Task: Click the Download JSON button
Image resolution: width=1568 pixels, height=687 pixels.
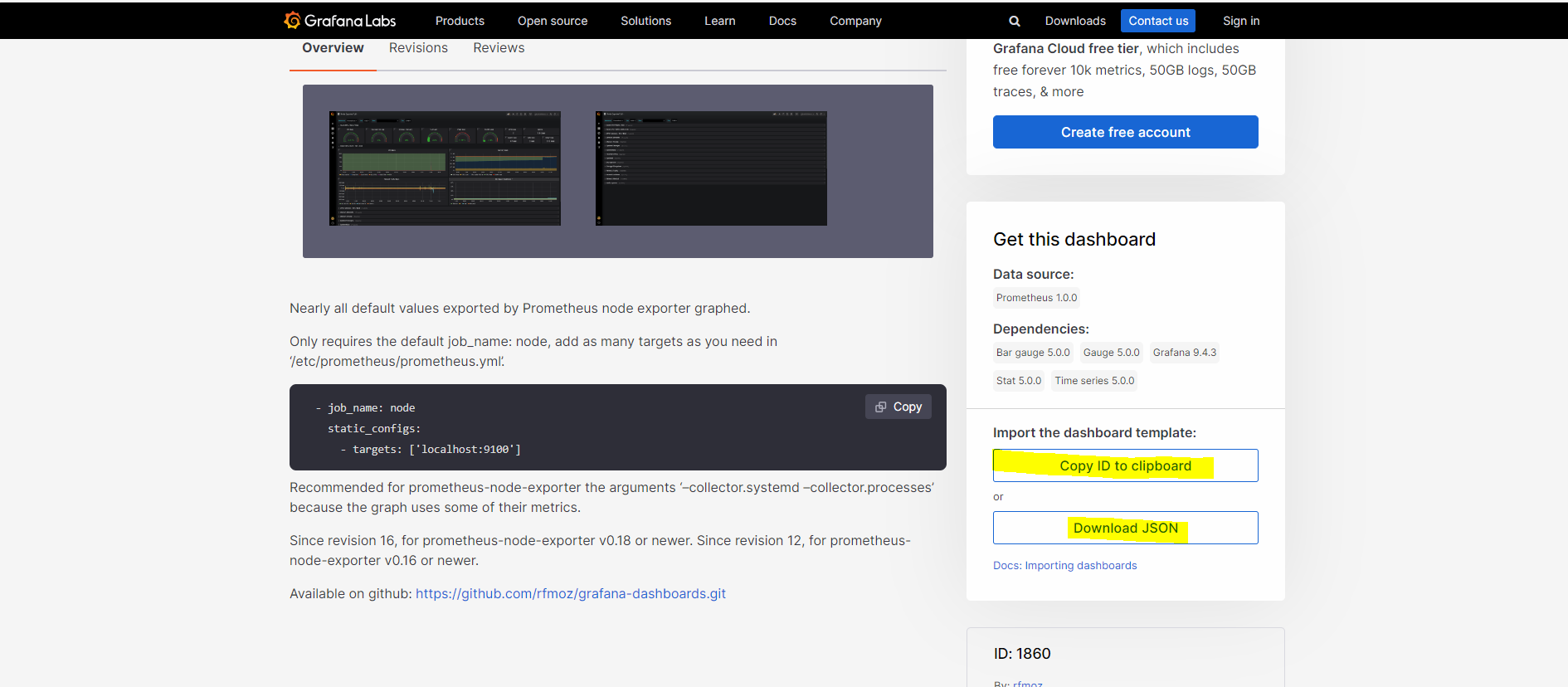Action: pos(1125,528)
